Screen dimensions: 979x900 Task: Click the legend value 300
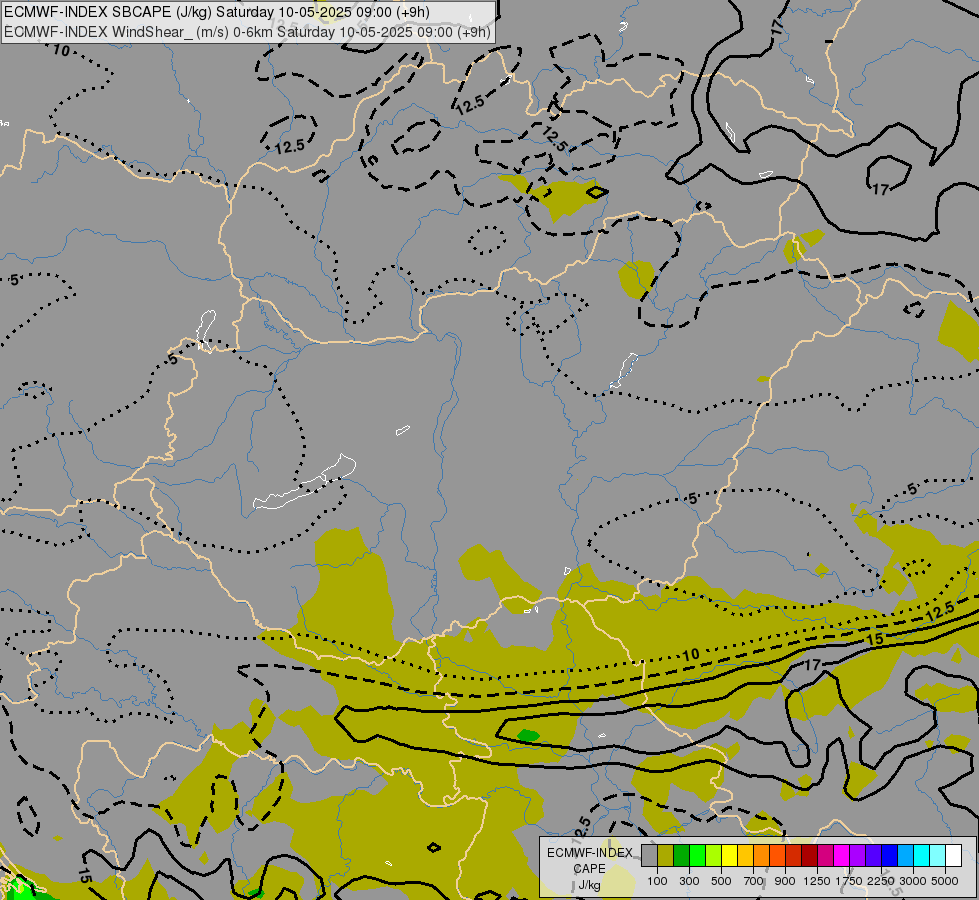tap(689, 881)
